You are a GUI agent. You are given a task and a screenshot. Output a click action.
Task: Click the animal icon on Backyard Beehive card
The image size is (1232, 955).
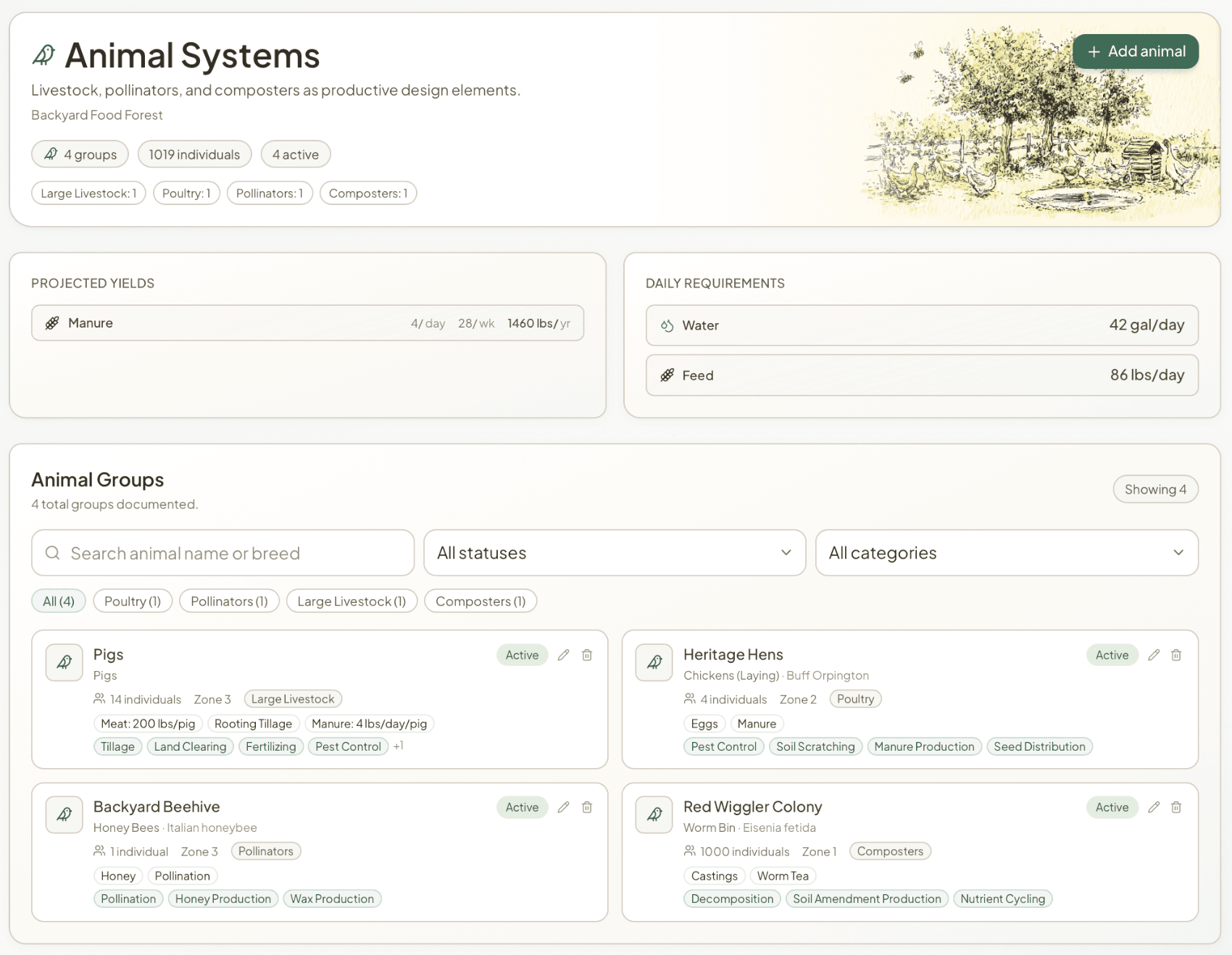64,814
